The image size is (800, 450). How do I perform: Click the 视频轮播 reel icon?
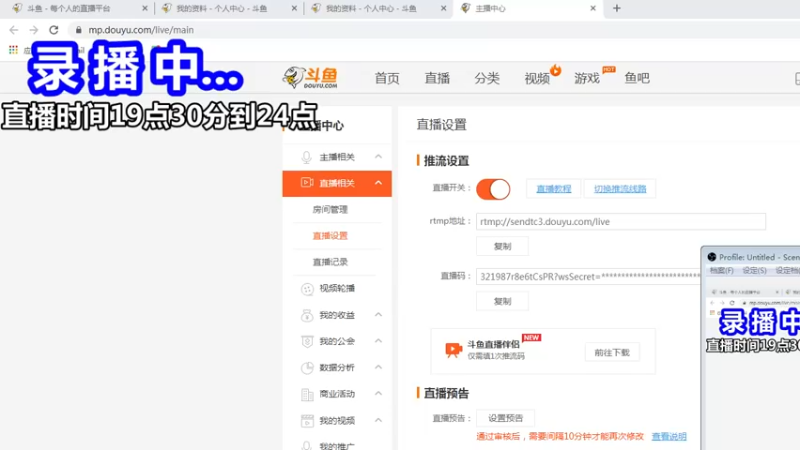(x=307, y=289)
